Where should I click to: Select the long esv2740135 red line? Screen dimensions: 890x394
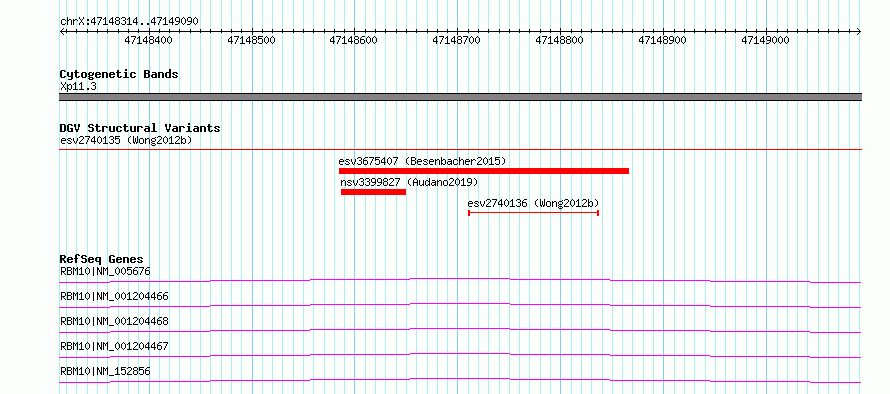coord(460,149)
